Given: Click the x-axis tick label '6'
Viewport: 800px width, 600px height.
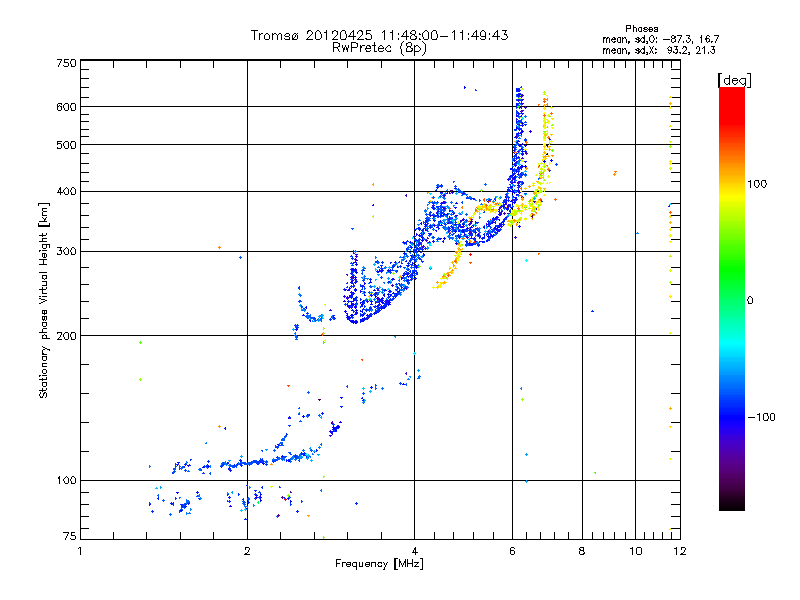Looking at the screenshot, I should 512,551.
